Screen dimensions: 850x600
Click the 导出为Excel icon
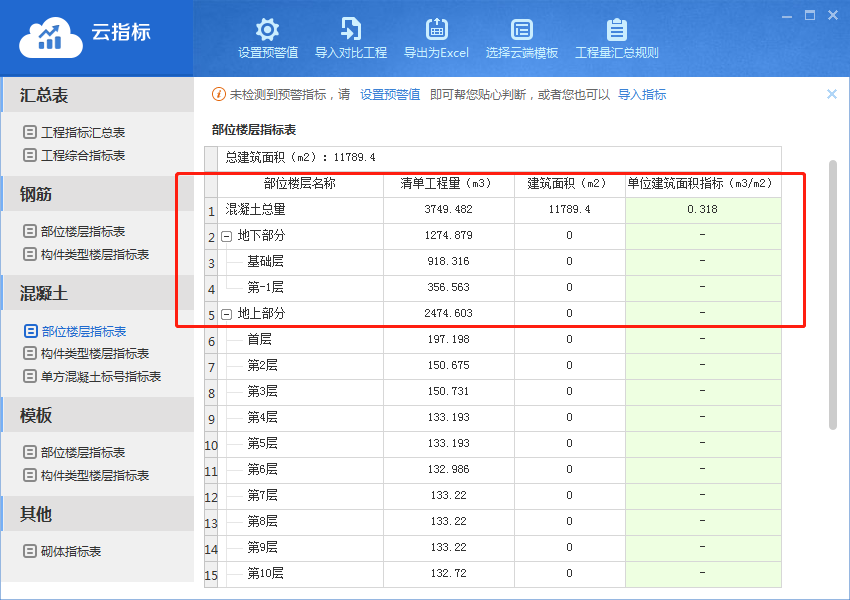tap(436, 29)
